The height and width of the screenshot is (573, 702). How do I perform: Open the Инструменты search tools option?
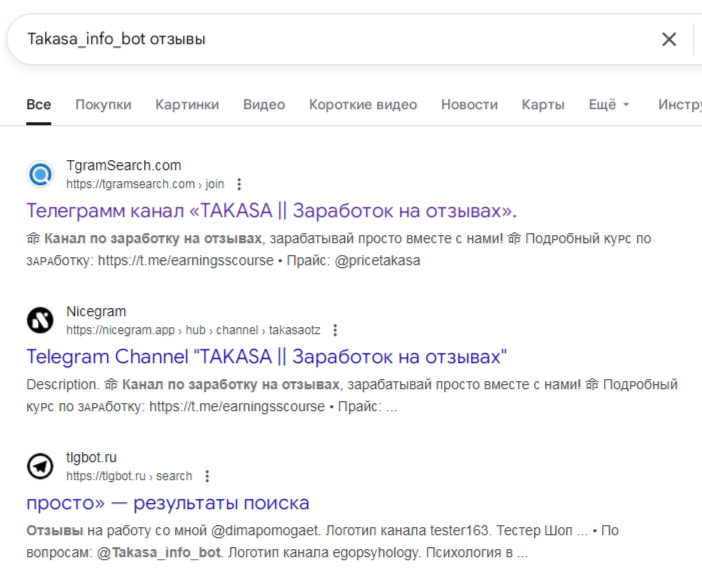680,105
